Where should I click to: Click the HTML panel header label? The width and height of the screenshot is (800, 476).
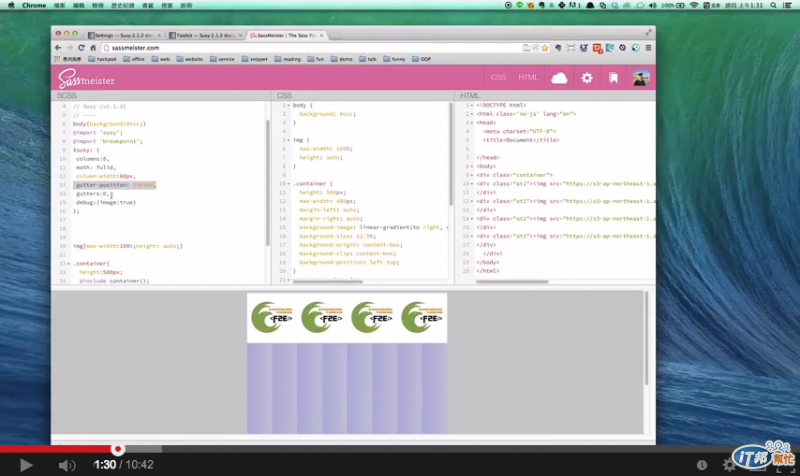[x=470, y=95]
